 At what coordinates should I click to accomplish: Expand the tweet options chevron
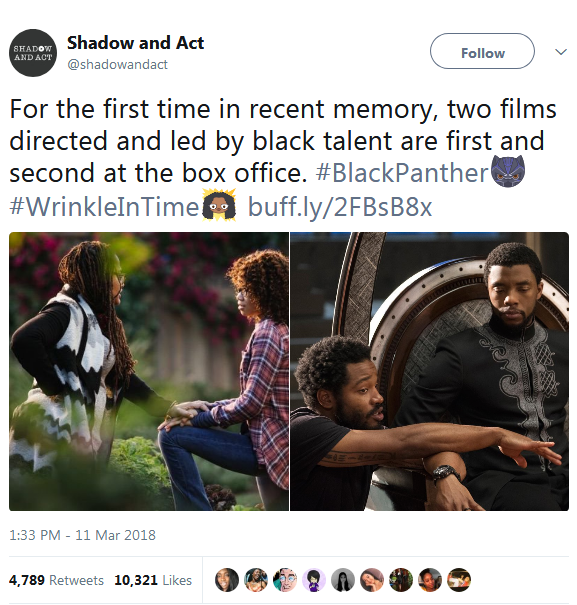click(561, 52)
